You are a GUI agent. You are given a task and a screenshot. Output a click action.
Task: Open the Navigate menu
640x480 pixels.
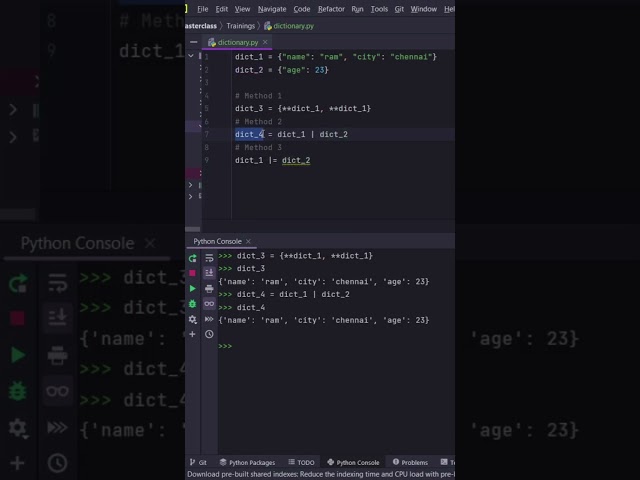(272, 9)
